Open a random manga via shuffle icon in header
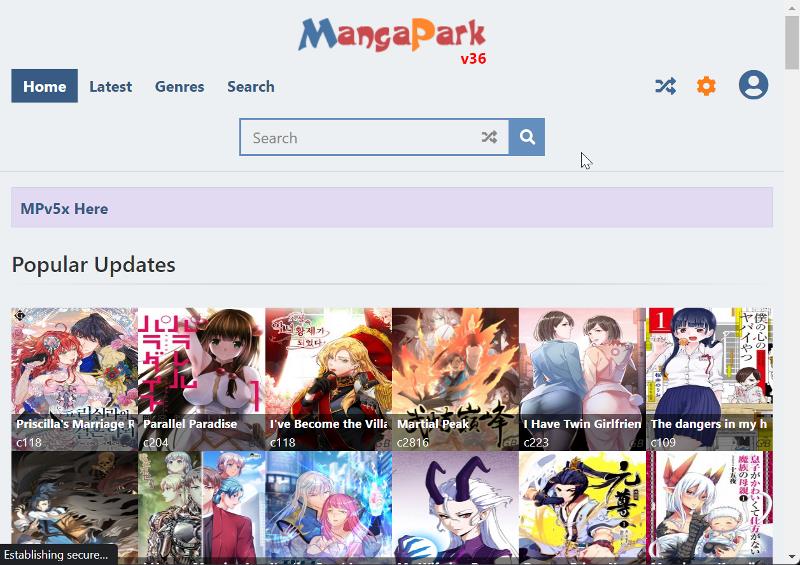Image resolution: width=800 pixels, height=565 pixels. click(666, 86)
